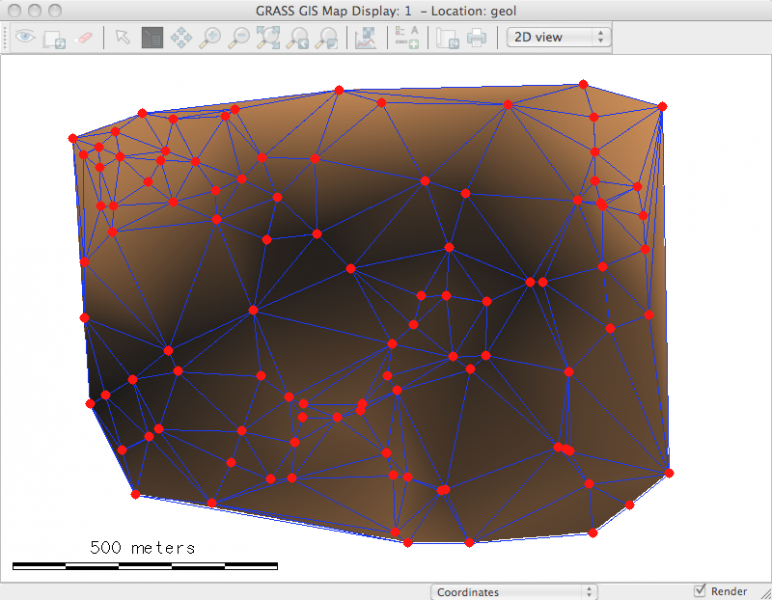Activate the Query raster/vector map tool
772x600 pixels.
[x=152, y=38]
